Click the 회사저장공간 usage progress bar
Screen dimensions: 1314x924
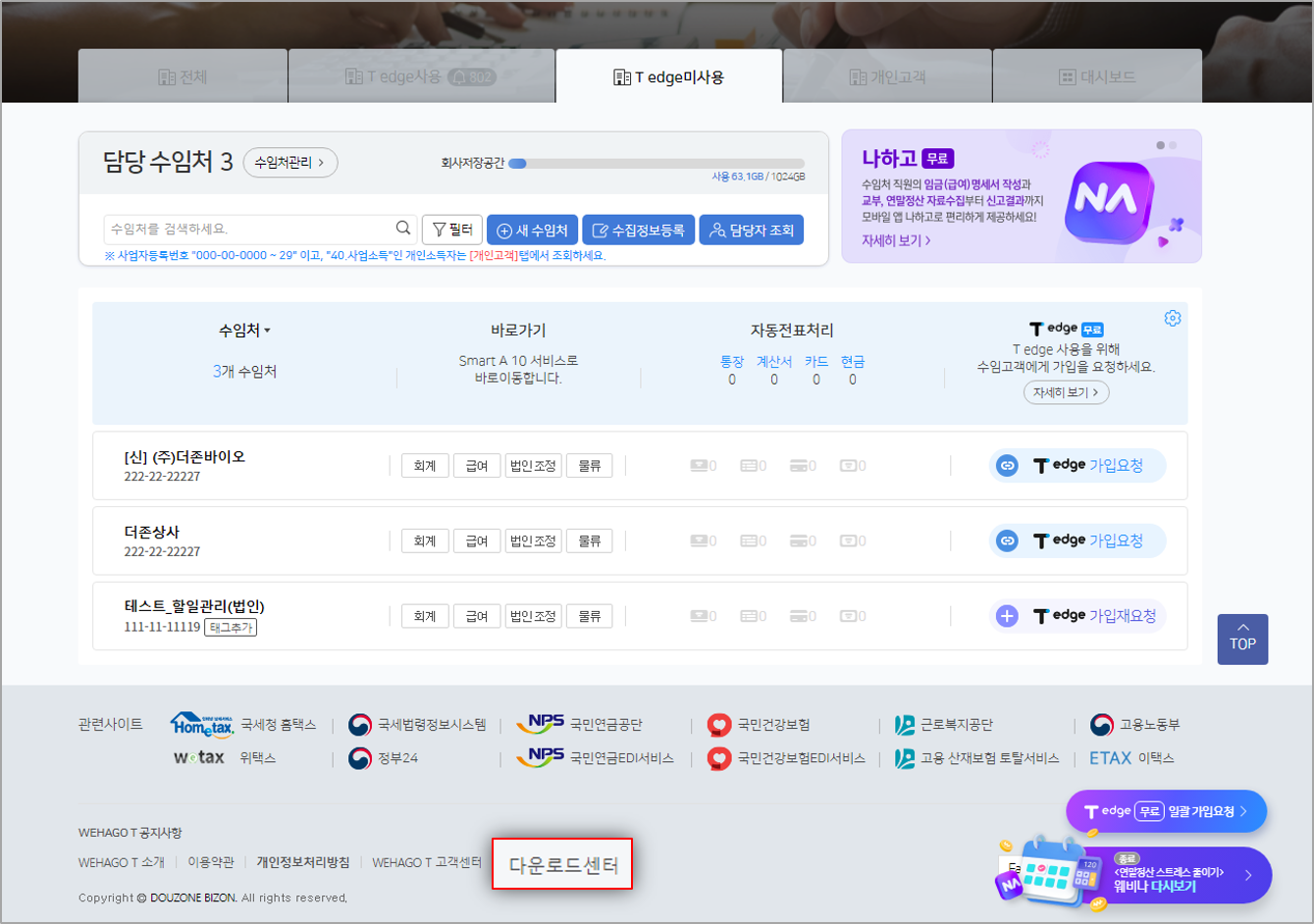tap(657, 164)
